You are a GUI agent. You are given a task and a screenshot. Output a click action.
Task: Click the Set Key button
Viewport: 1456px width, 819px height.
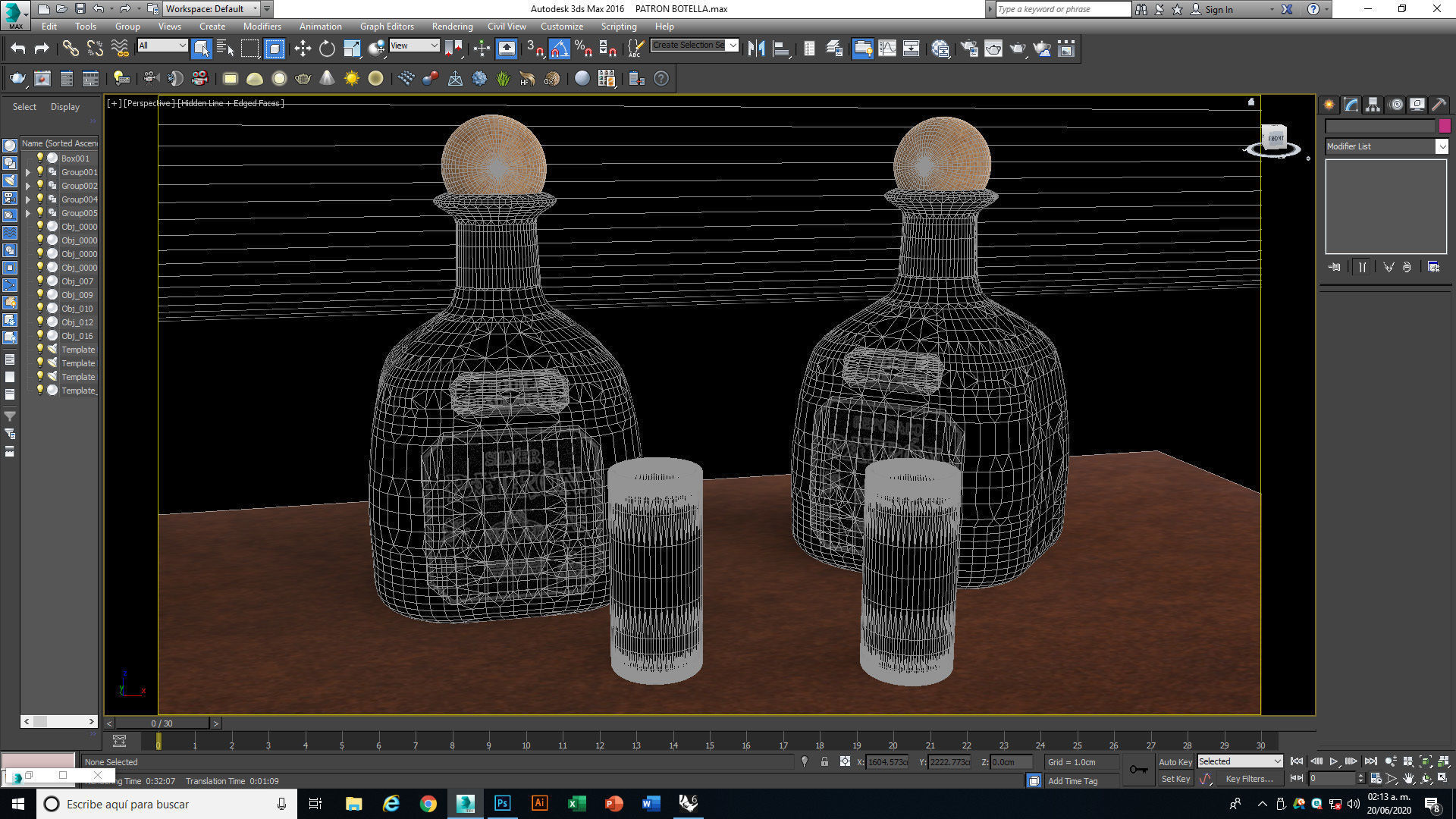click(1175, 779)
